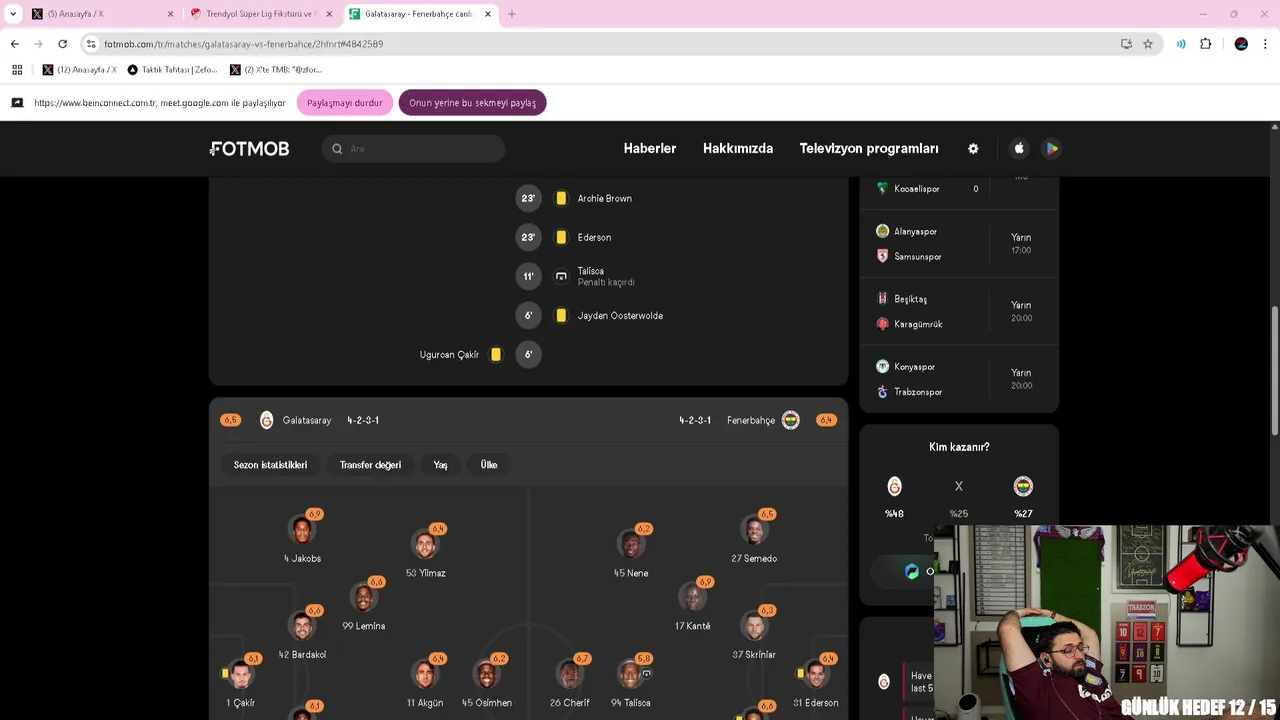Click the Kim kazanır? heading
This screenshot has width=1280, height=720.
959,447
